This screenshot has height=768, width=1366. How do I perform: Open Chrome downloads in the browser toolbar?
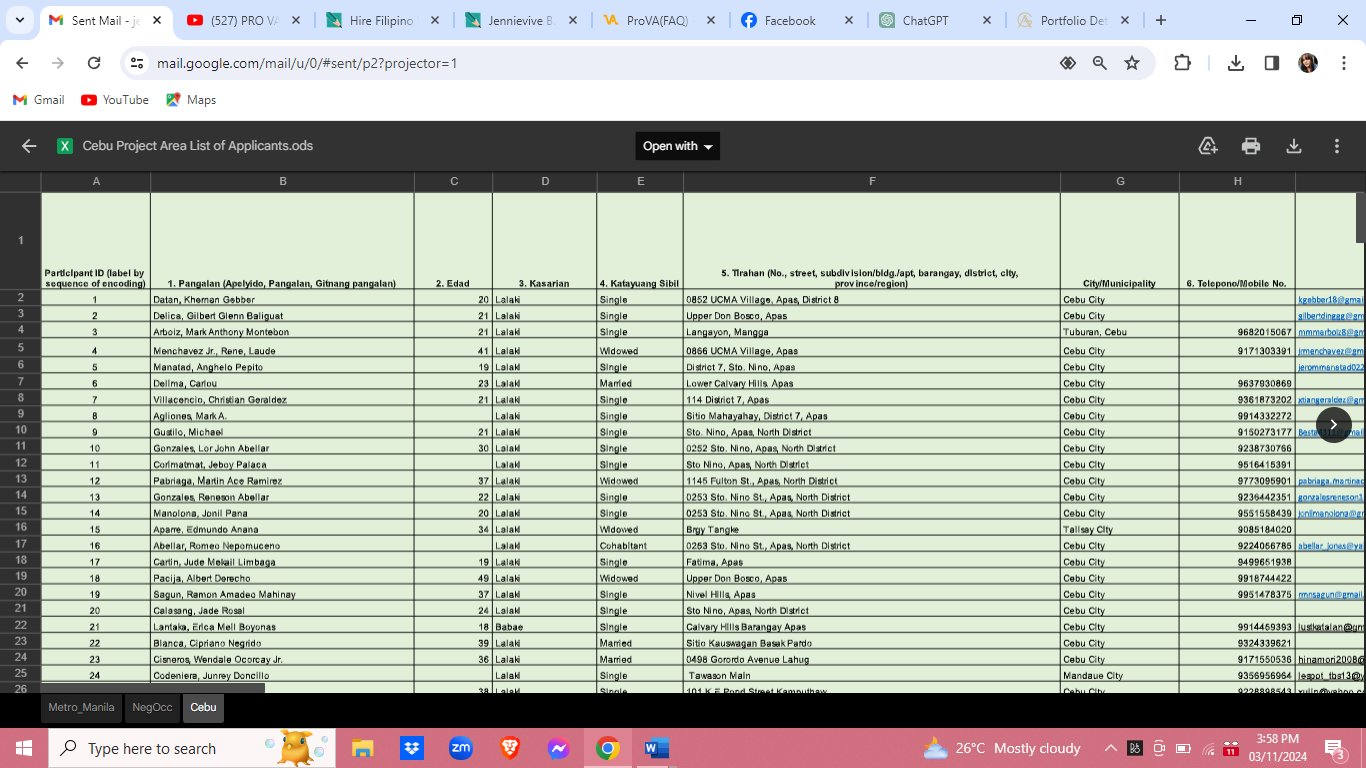(1236, 63)
